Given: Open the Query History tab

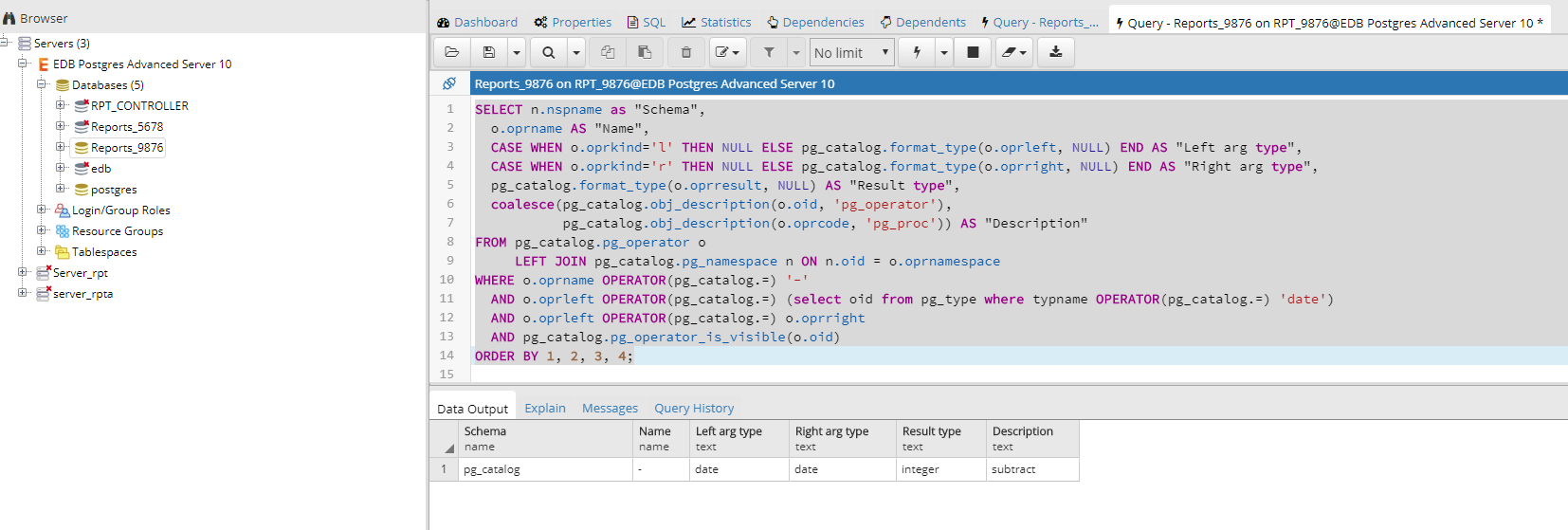Looking at the screenshot, I should [694, 408].
